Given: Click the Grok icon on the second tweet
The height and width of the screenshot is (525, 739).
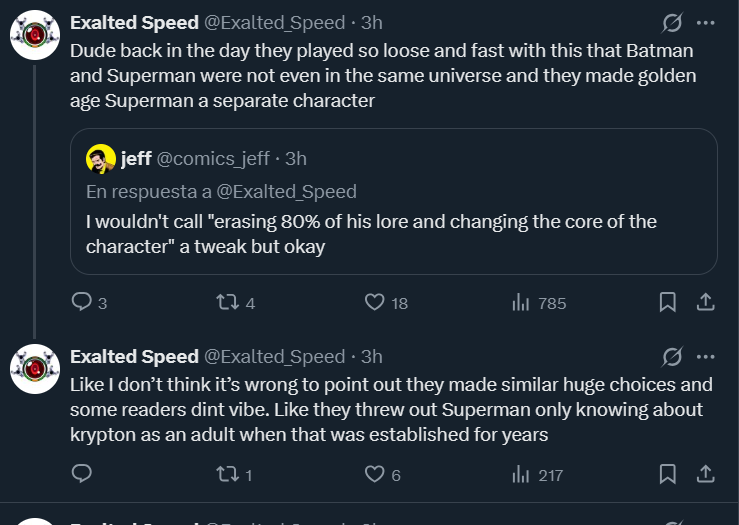Looking at the screenshot, I should pyautogui.click(x=672, y=357).
